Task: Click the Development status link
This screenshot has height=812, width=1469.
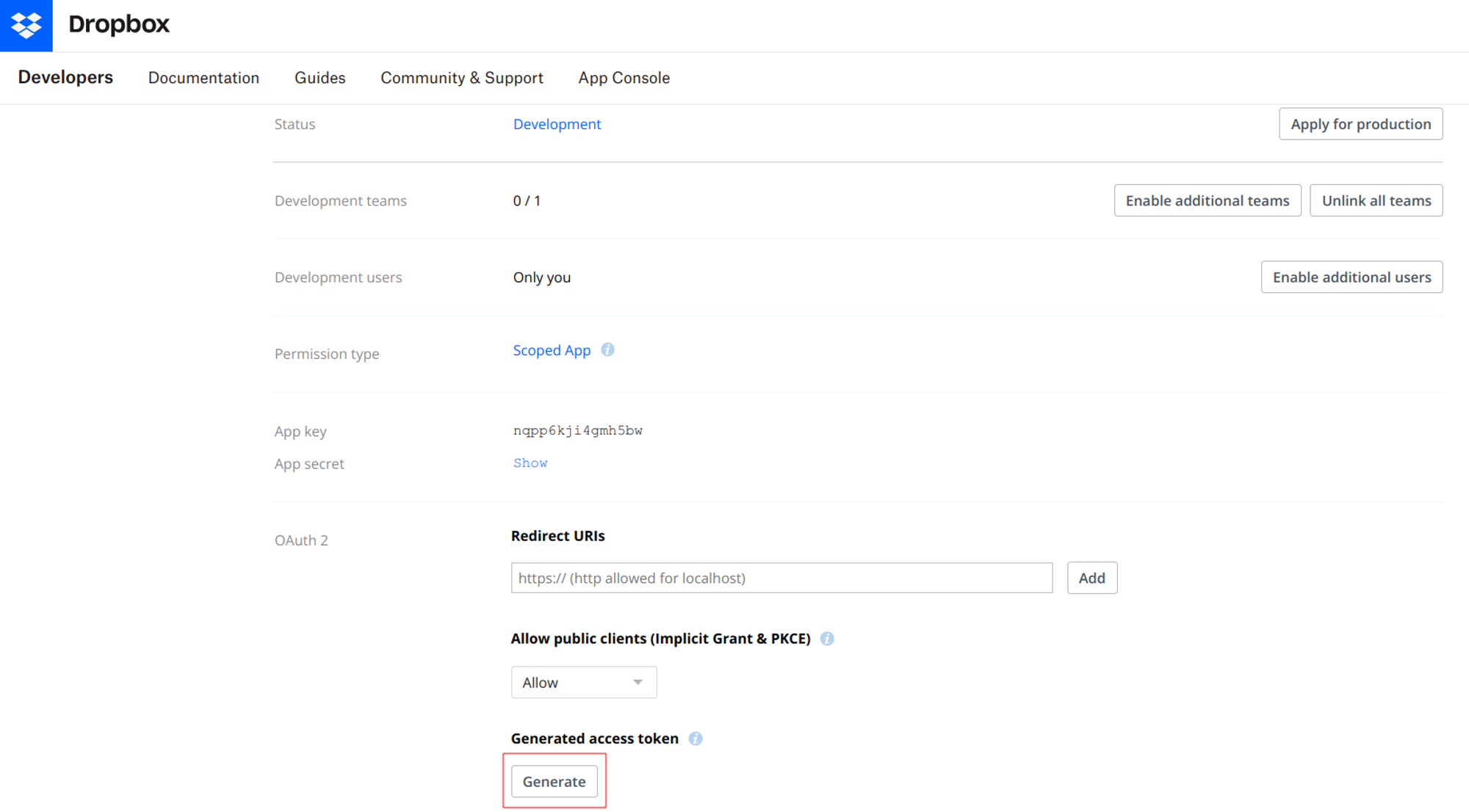Action: coord(557,124)
